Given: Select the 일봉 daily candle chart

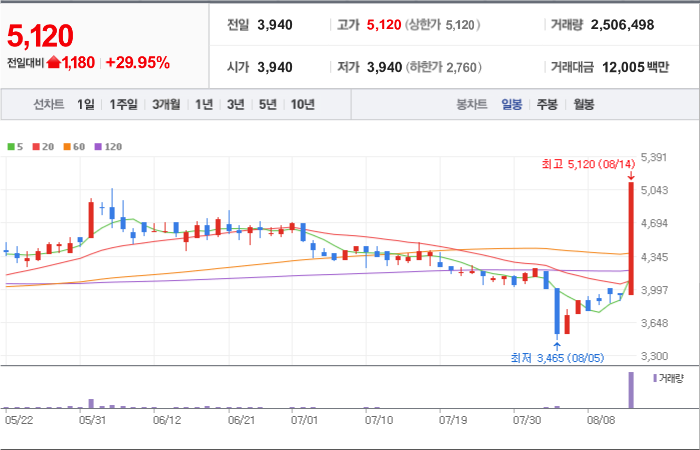Looking at the screenshot, I should coord(512,104).
